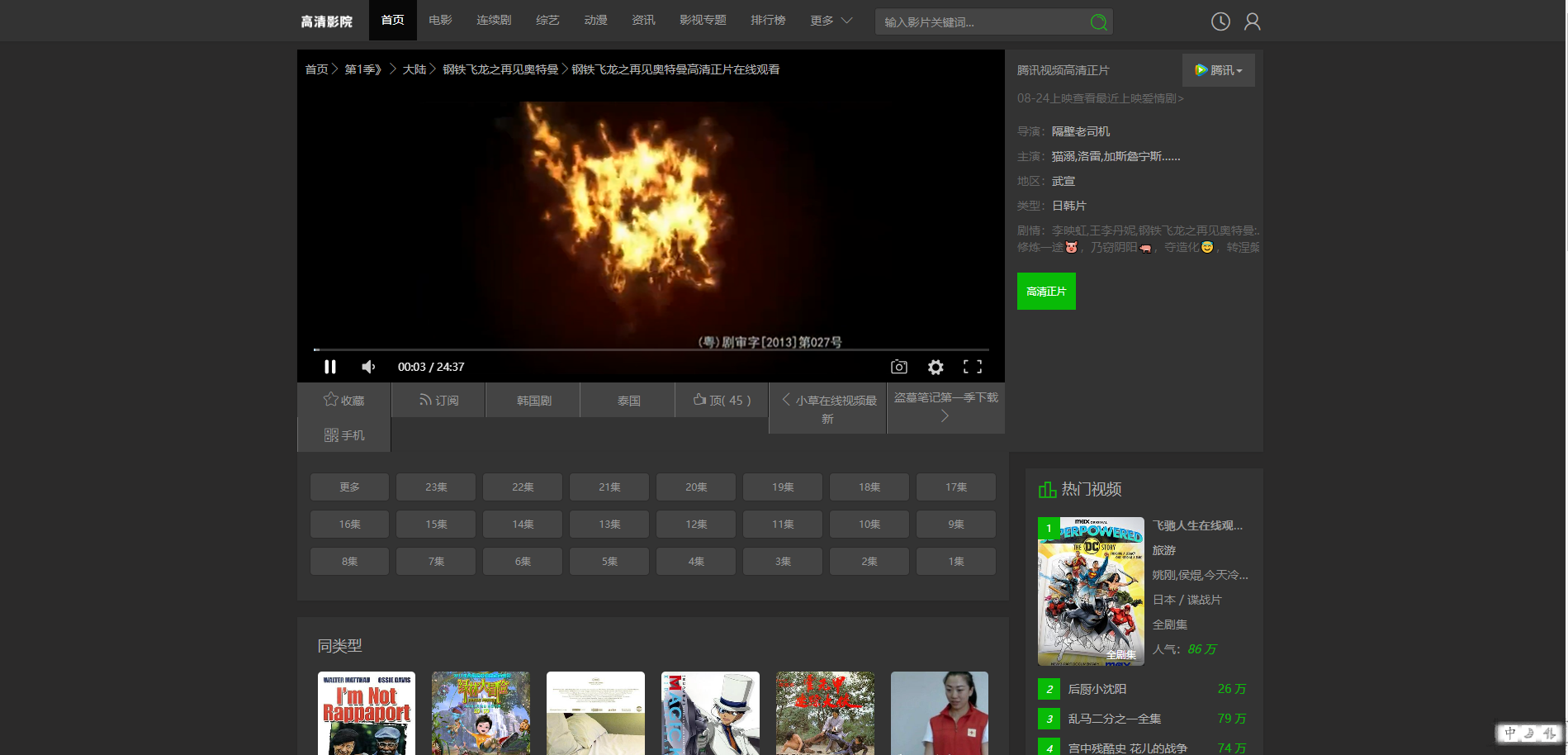Take a video screenshot with camera icon
This screenshot has height=755, width=1568.
coord(898,367)
